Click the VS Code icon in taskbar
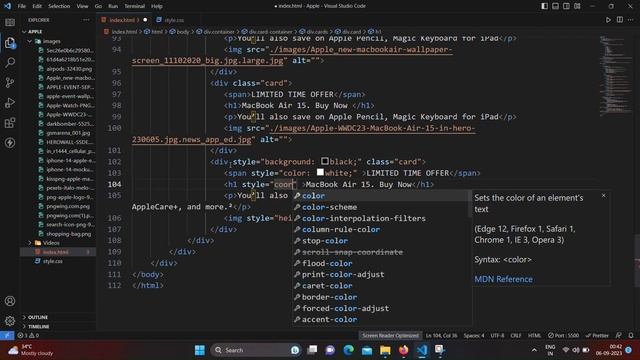 422,350
